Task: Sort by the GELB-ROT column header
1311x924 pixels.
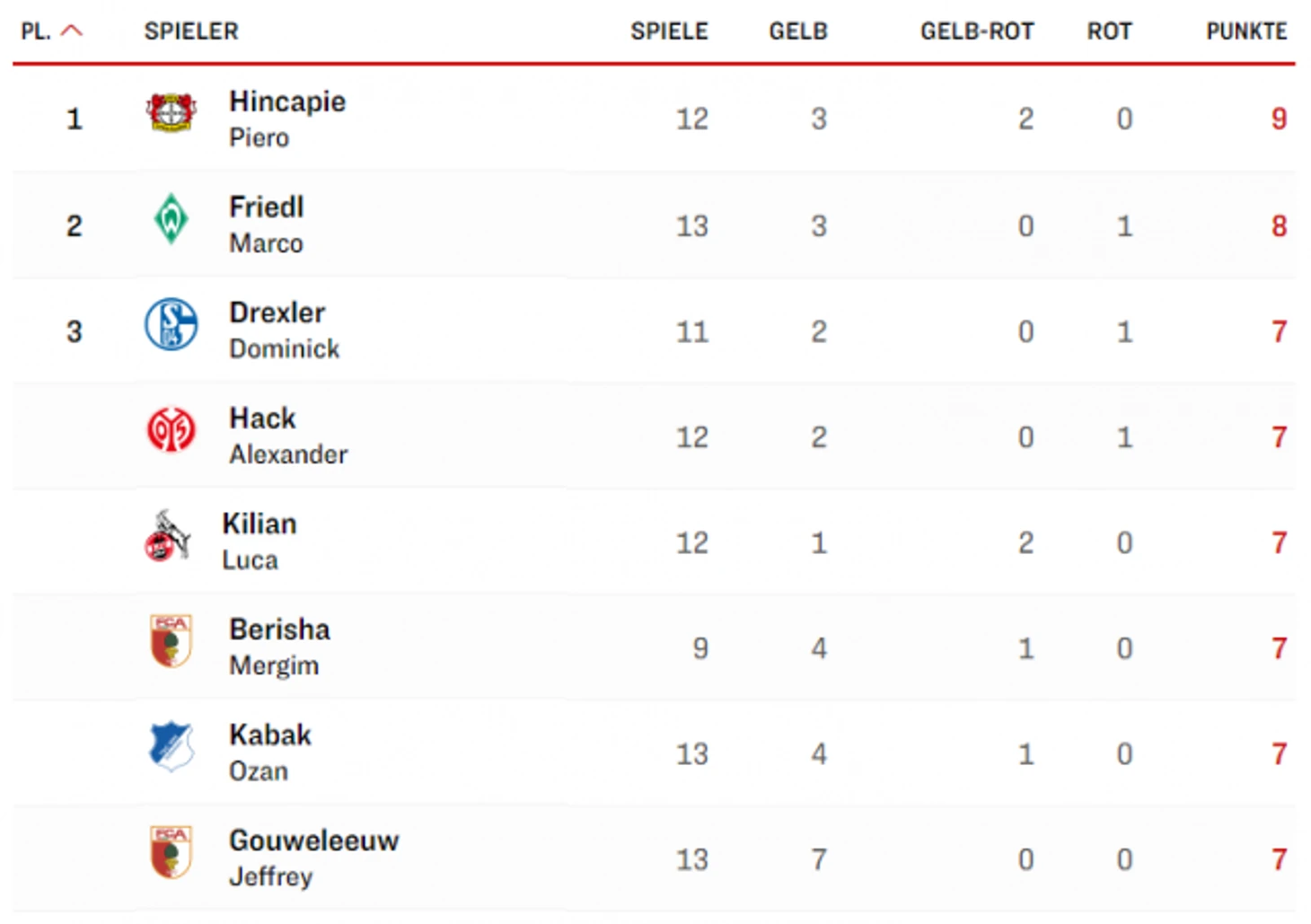Action: (x=977, y=31)
